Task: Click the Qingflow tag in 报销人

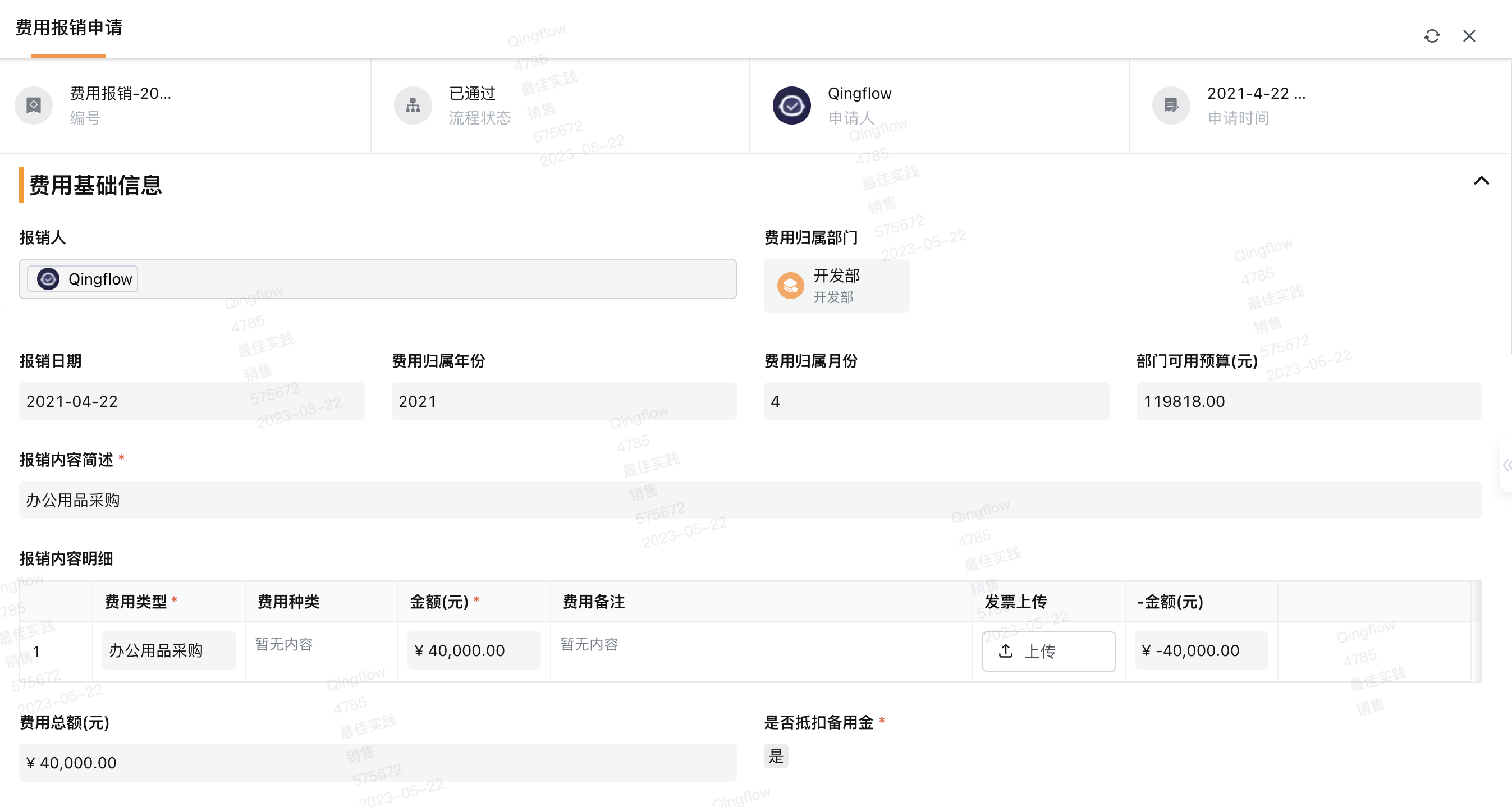Action: [x=83, y=279]
